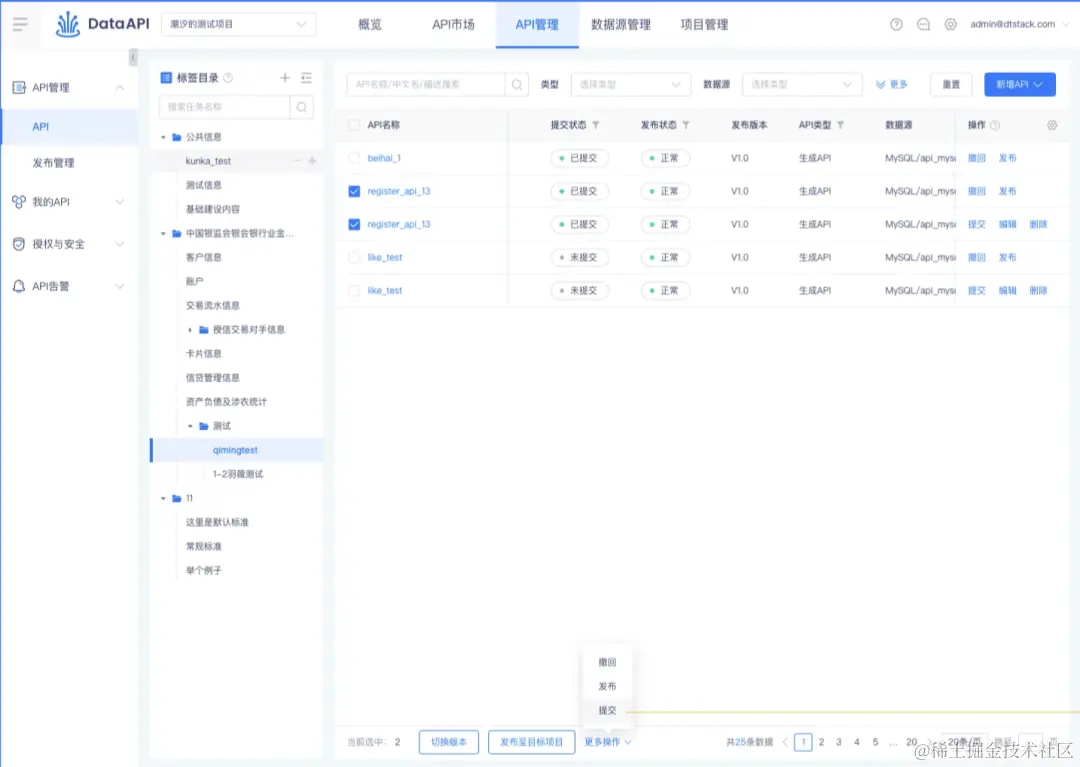Choose 发布 from more-operations menu

click(x=607, y=686)
